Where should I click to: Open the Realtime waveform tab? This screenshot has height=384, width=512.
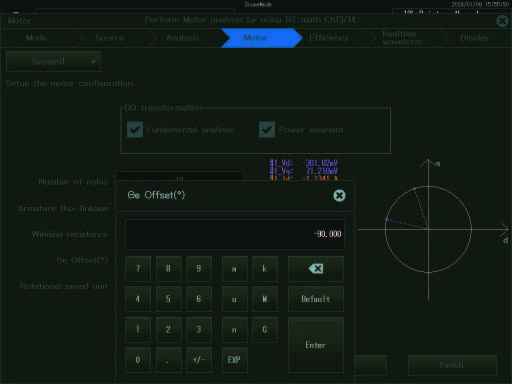402,38
